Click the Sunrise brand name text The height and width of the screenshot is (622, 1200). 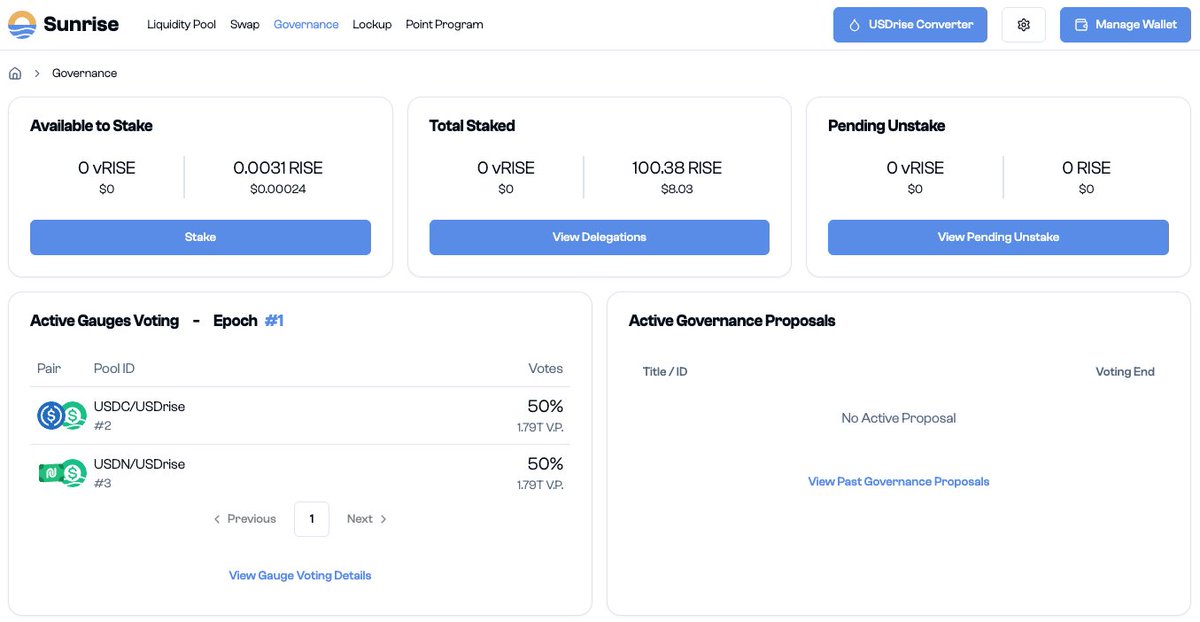[81, 24]
